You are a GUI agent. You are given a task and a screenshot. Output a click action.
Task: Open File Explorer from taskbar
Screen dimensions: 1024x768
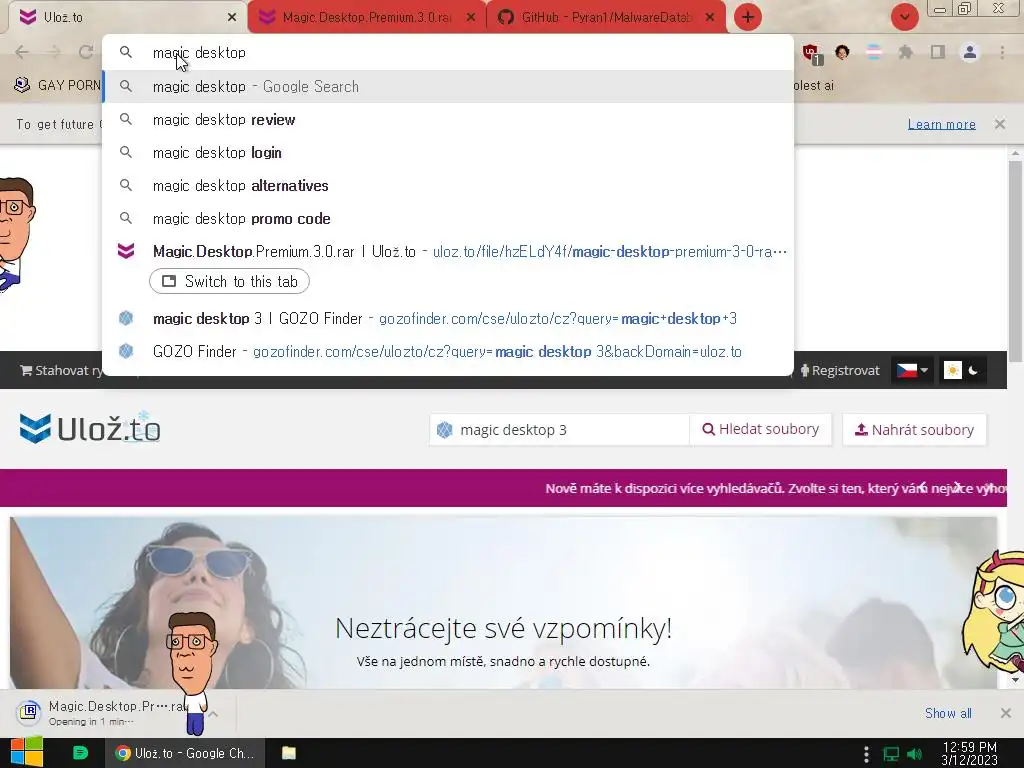[x=288, y=753]
